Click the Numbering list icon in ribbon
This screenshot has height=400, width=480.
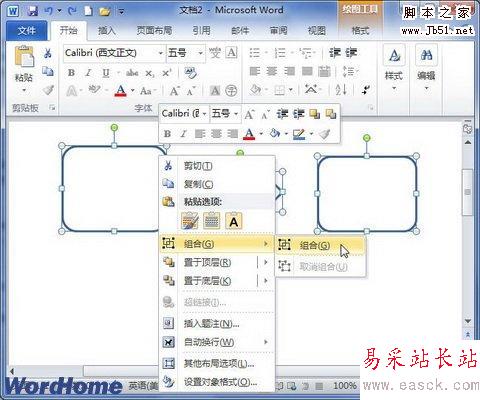tap(280, 53)
